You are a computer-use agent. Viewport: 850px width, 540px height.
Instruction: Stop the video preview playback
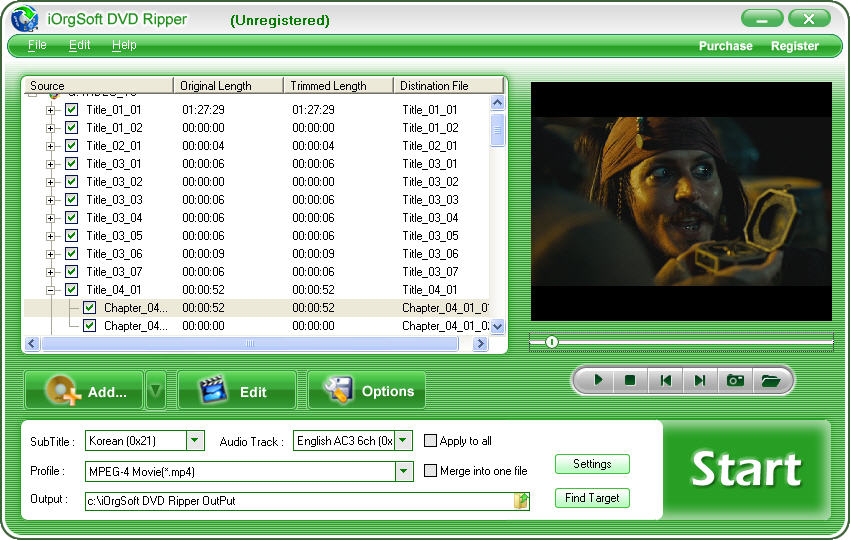(x=630, y=380)
